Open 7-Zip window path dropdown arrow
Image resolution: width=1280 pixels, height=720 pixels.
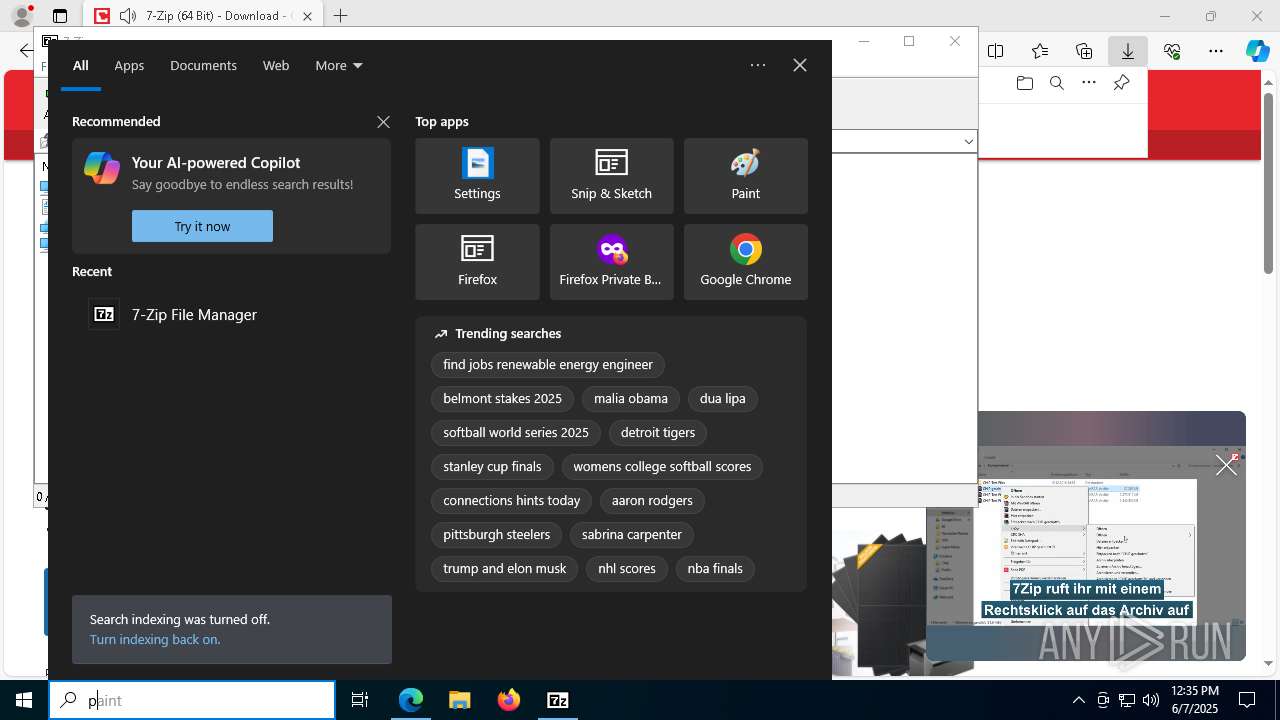tap(968, 142)
